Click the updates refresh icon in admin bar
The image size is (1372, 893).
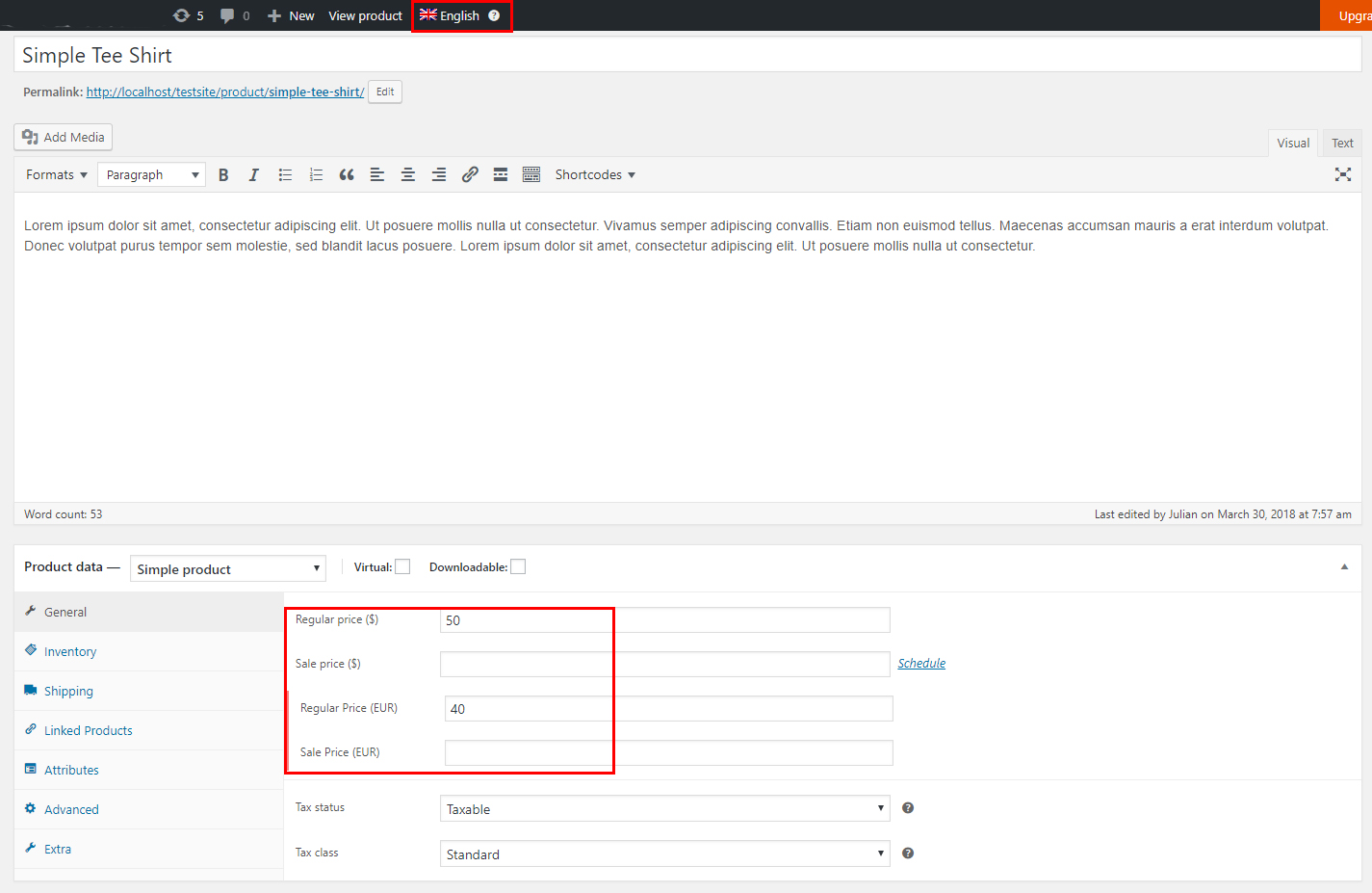click(x=181, y=15)
